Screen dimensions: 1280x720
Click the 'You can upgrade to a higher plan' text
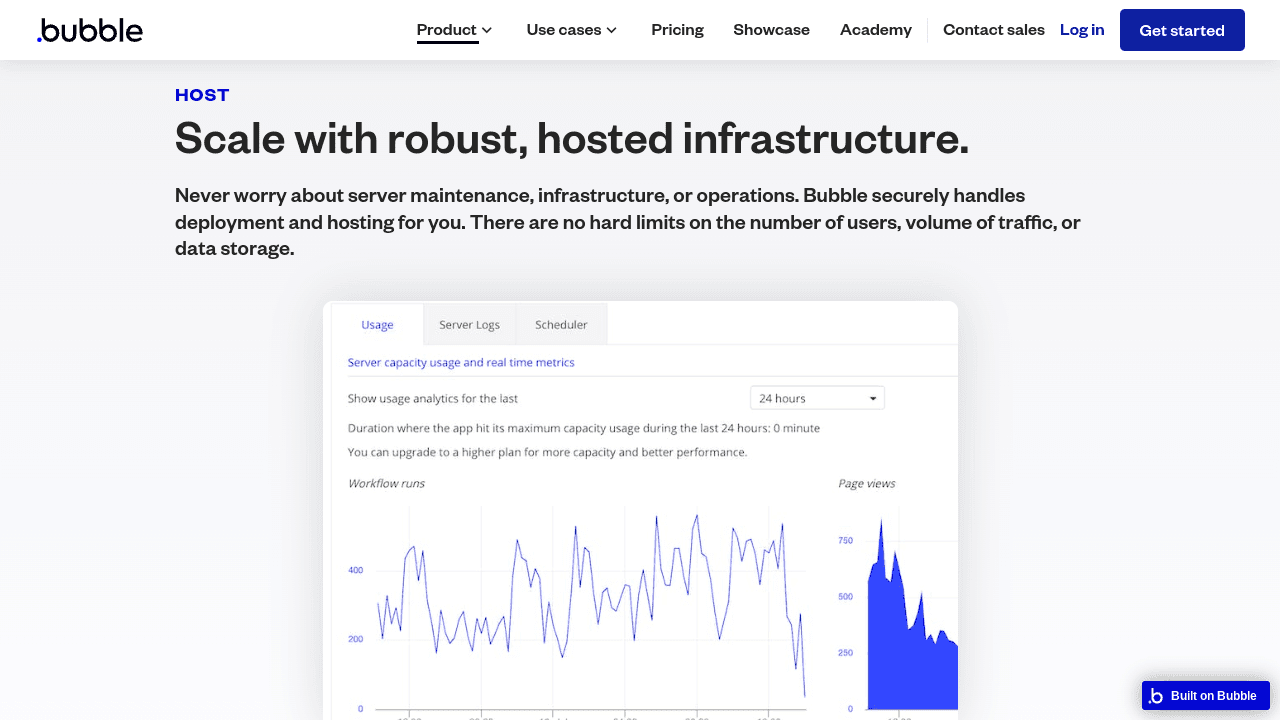coord(547,452)
